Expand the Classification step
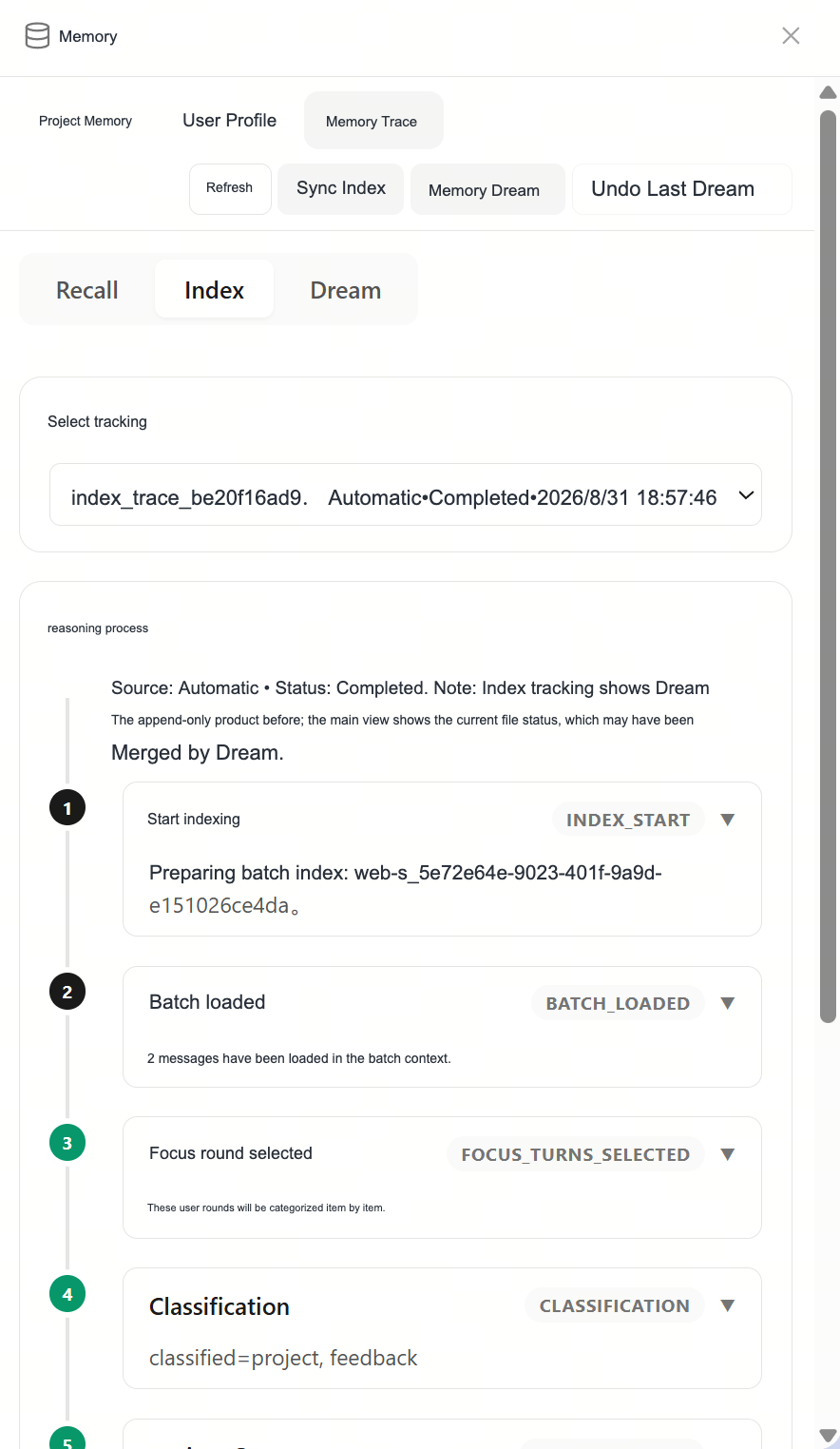Viewport: 840px width, 1449px height. pyautogui.click(x=728, y=1305)
